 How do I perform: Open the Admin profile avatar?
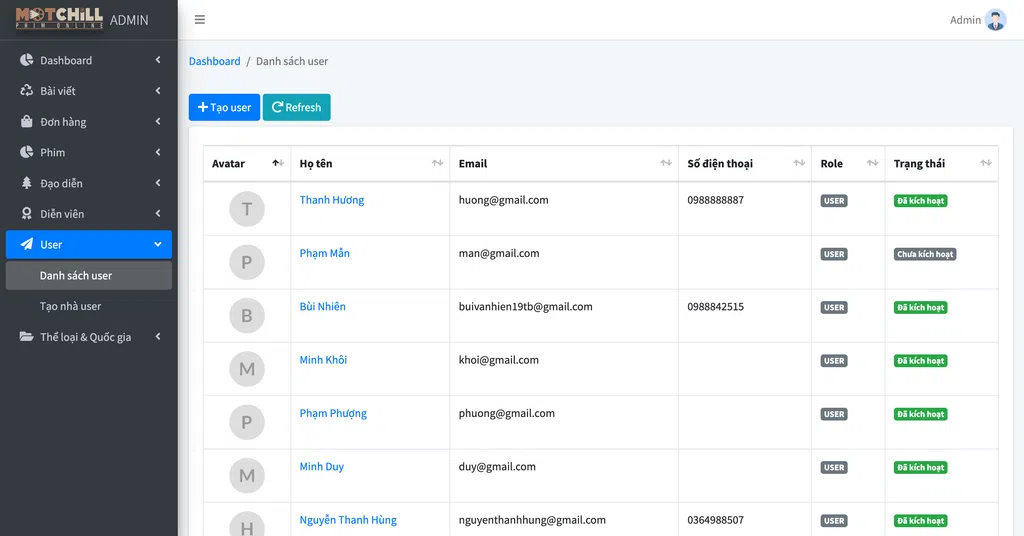[995, 20]
